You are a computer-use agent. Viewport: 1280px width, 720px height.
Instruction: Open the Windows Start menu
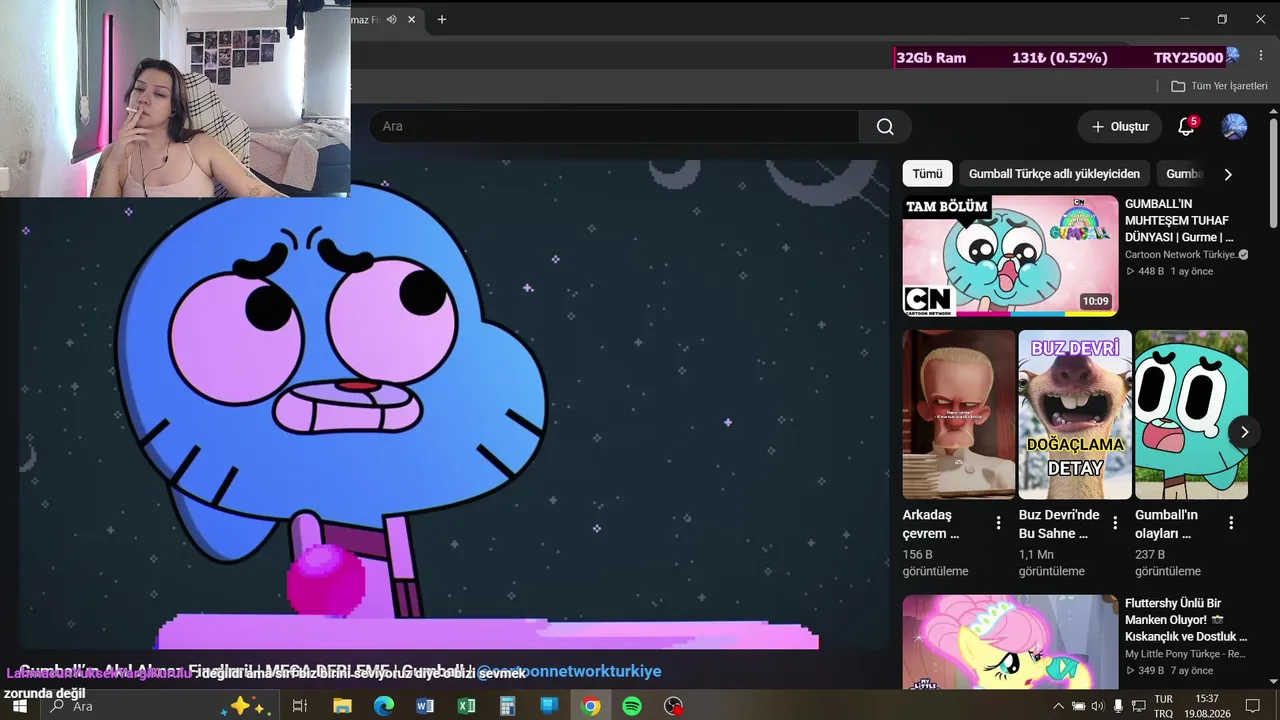[x=20, y=706]
